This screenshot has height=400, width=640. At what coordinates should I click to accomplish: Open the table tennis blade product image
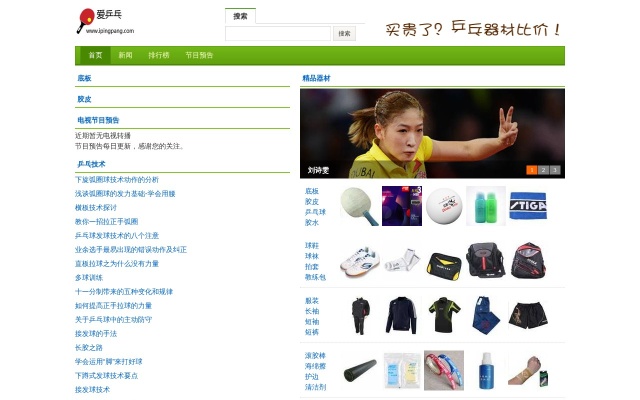click(359, 206)
